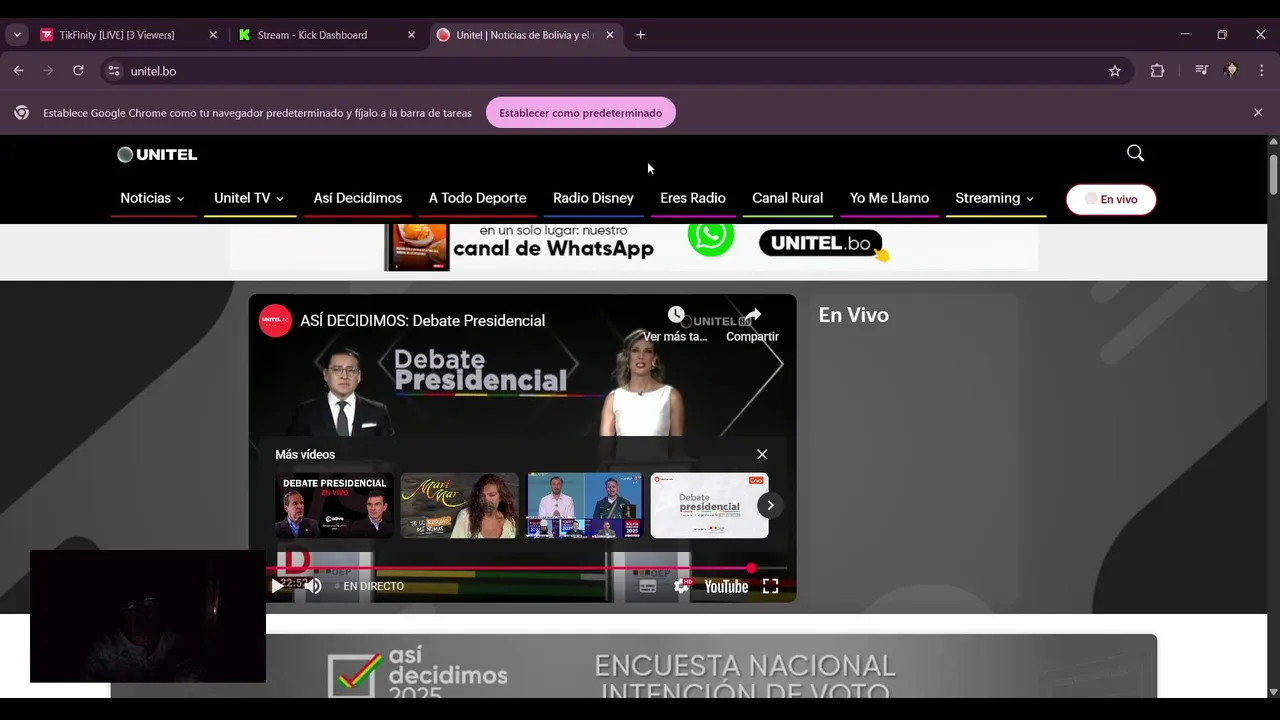The width and height of the screenshot is (1280, 720).
Task: Open Canal Rural section
Action: pyautogui.click(x=788, y=198)
